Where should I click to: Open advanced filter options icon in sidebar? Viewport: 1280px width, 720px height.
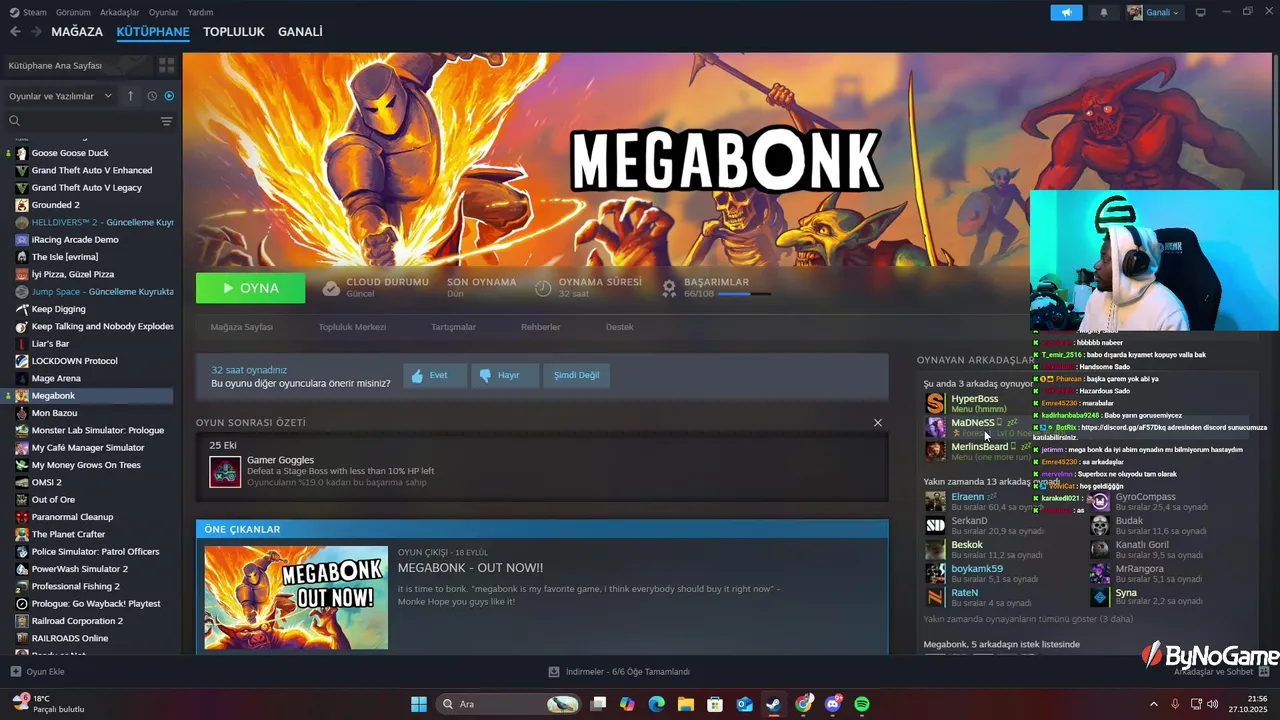(x=166, y=121)
